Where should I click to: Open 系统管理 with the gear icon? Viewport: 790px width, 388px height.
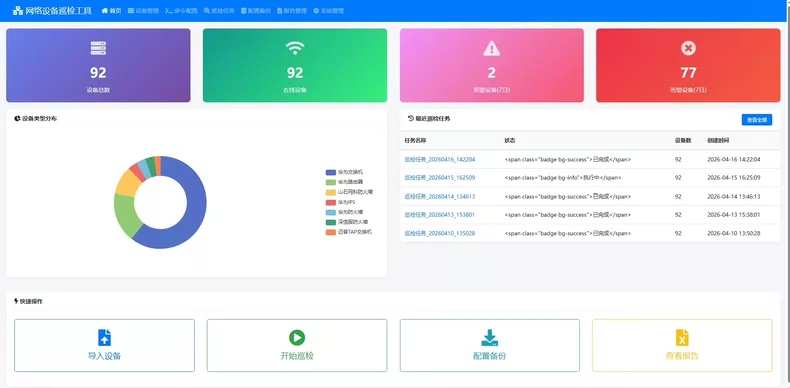coord(328,11)
